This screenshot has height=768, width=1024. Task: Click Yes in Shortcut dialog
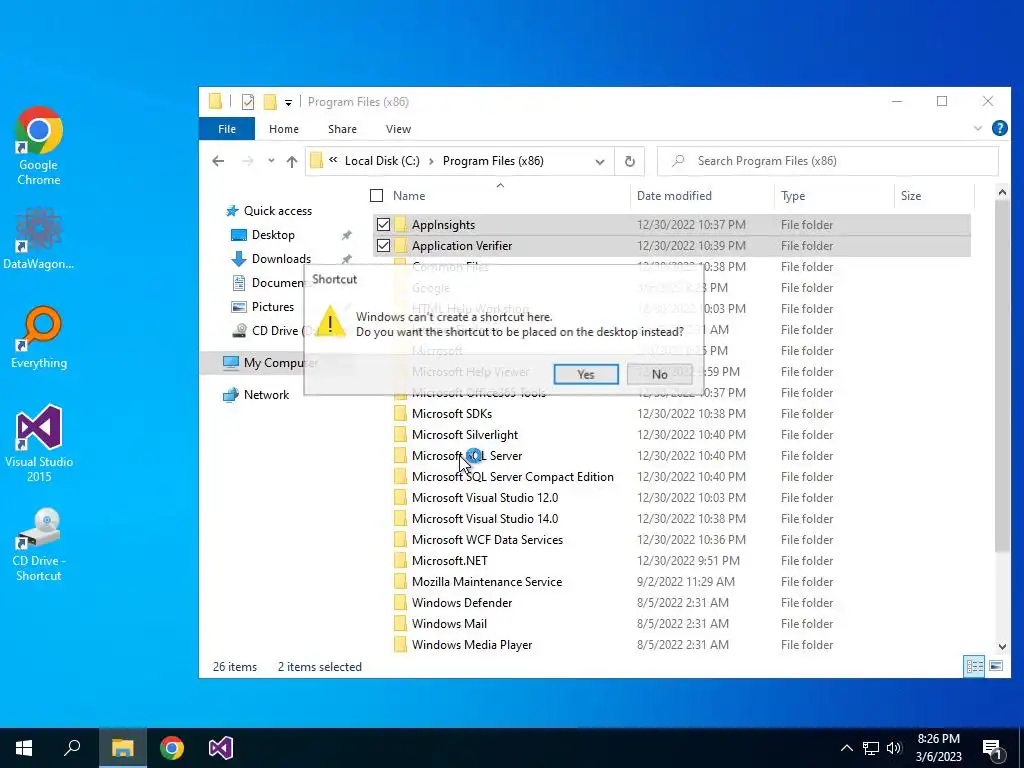coord(586,374)
